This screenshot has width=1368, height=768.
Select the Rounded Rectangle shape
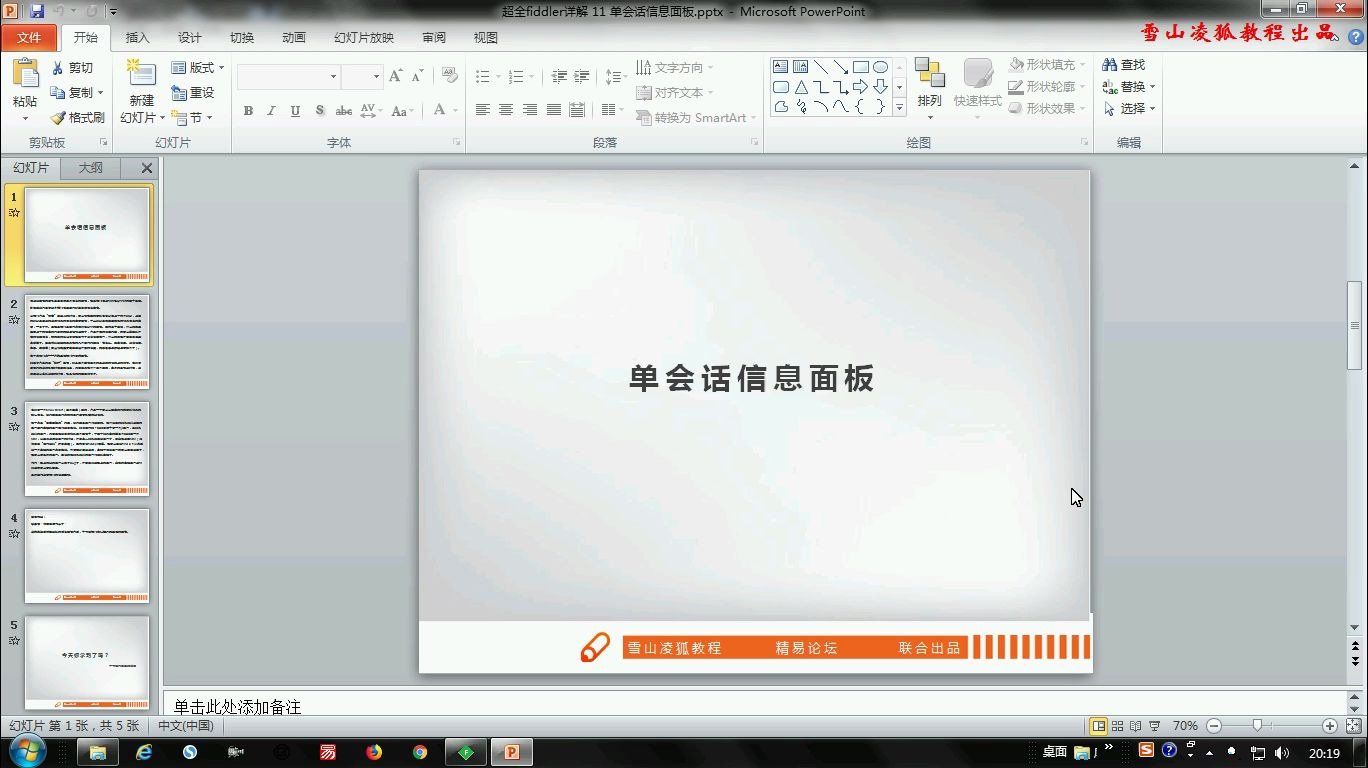click(780, 87)
